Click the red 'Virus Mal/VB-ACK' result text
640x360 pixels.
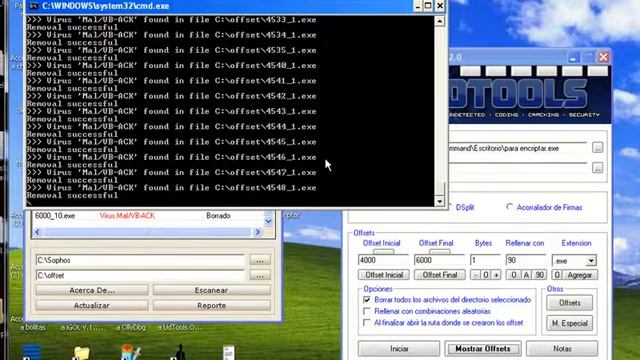tap(127, 216)
